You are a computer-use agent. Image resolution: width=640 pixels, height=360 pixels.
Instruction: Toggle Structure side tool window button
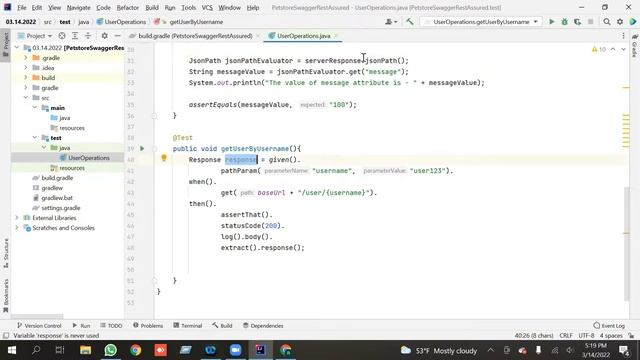click(6, 253)
